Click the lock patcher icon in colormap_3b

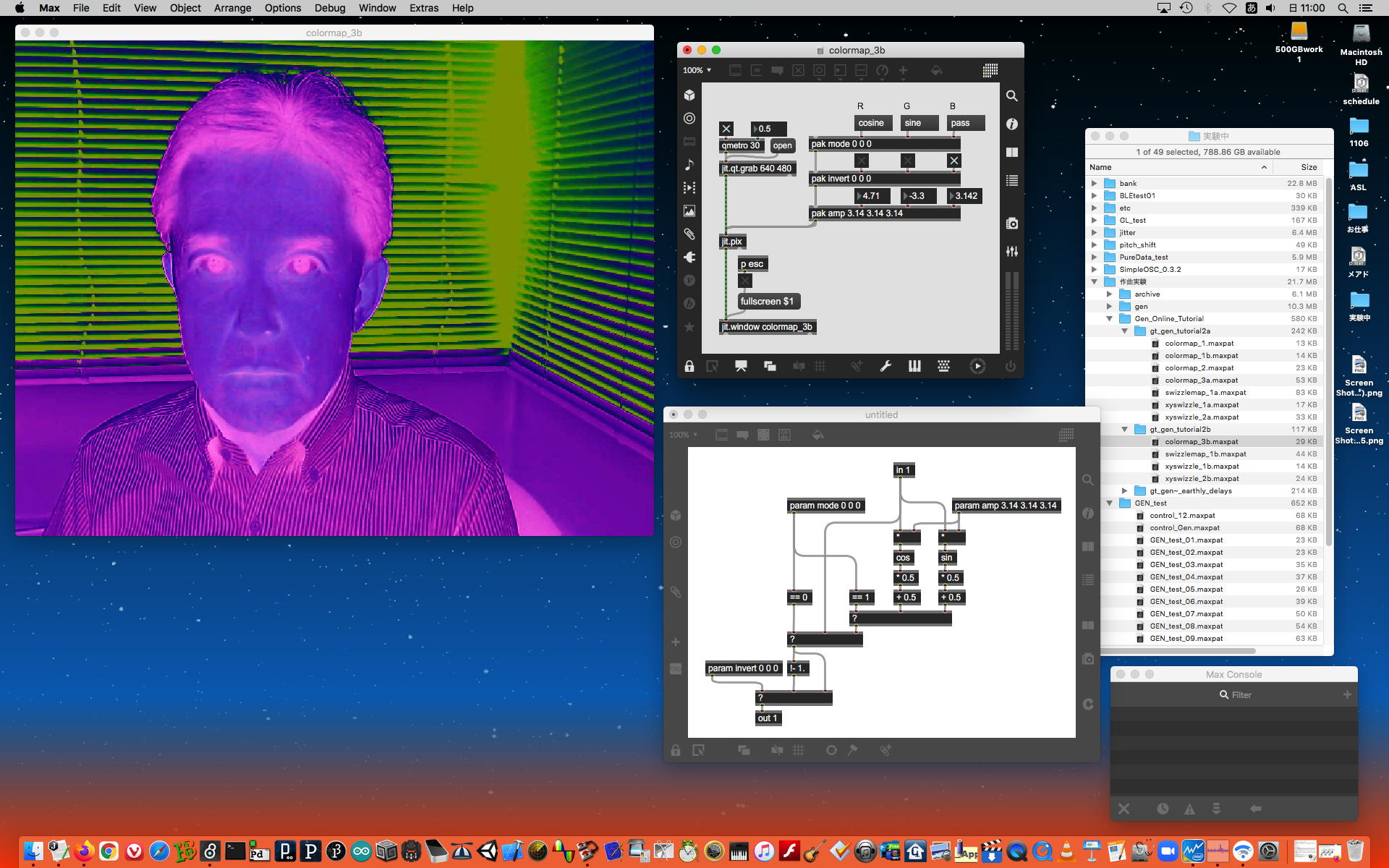coord(689,367)
